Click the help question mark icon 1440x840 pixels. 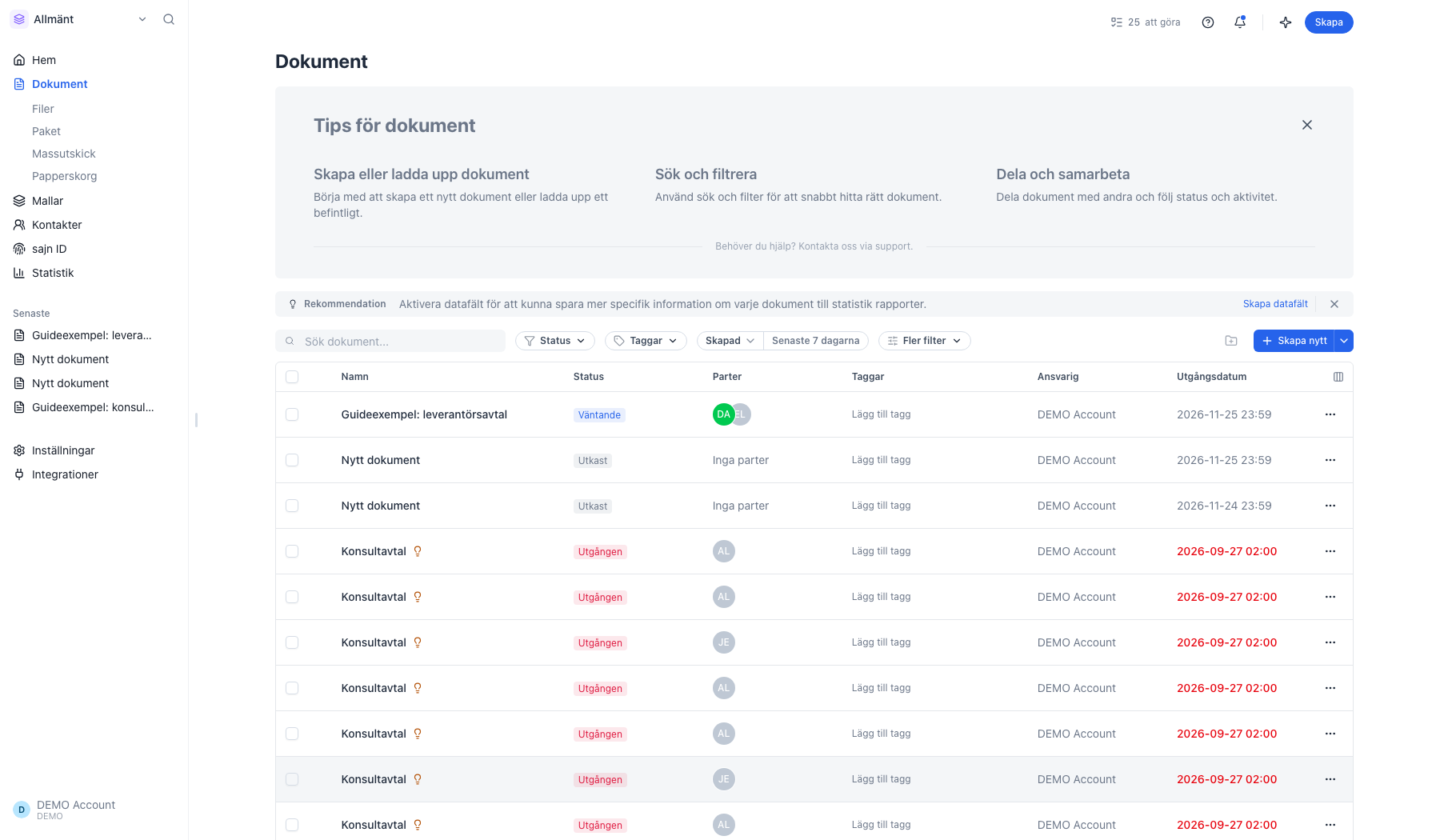1208,22
